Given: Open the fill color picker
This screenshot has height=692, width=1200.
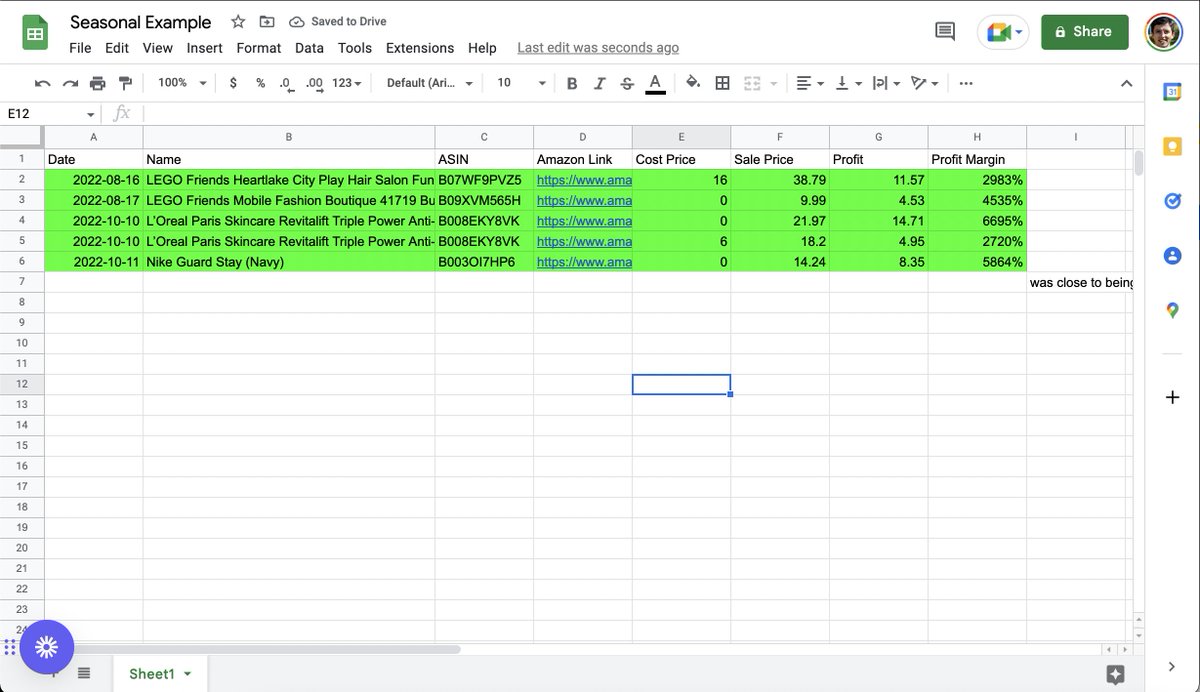Looking at the screenshot, I should (693, 83).
